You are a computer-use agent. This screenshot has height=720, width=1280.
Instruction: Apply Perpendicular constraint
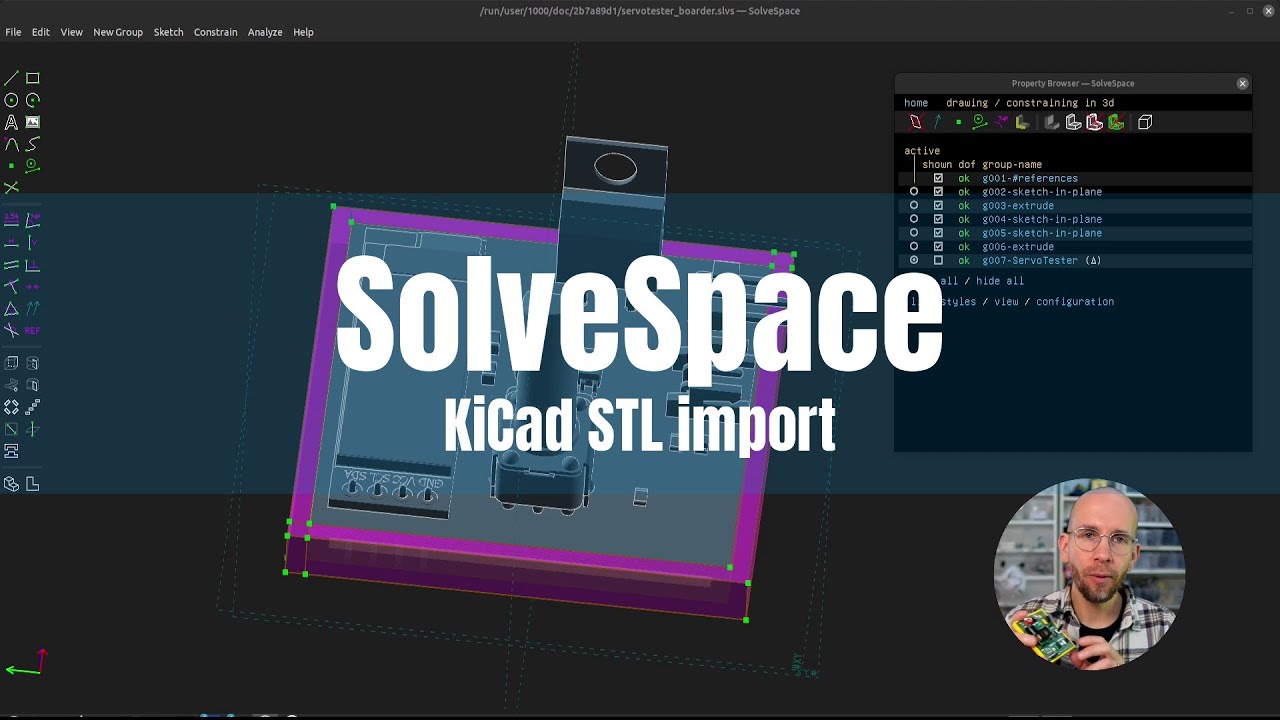(33, 265)
